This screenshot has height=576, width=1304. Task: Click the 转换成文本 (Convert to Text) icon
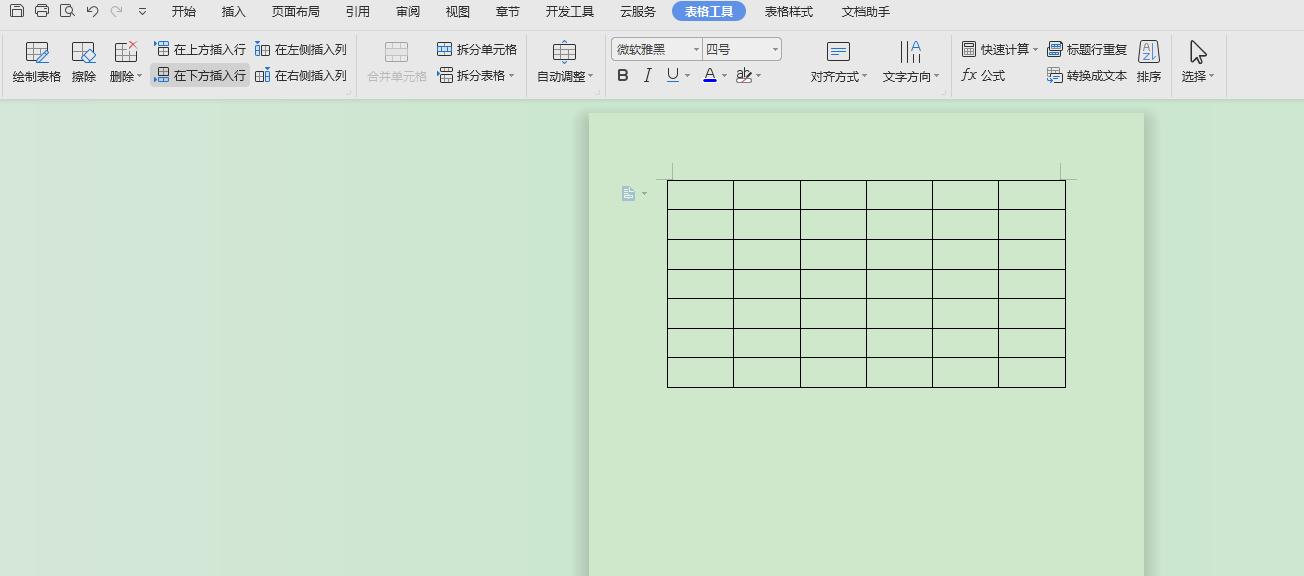[x=1086, y=75]
